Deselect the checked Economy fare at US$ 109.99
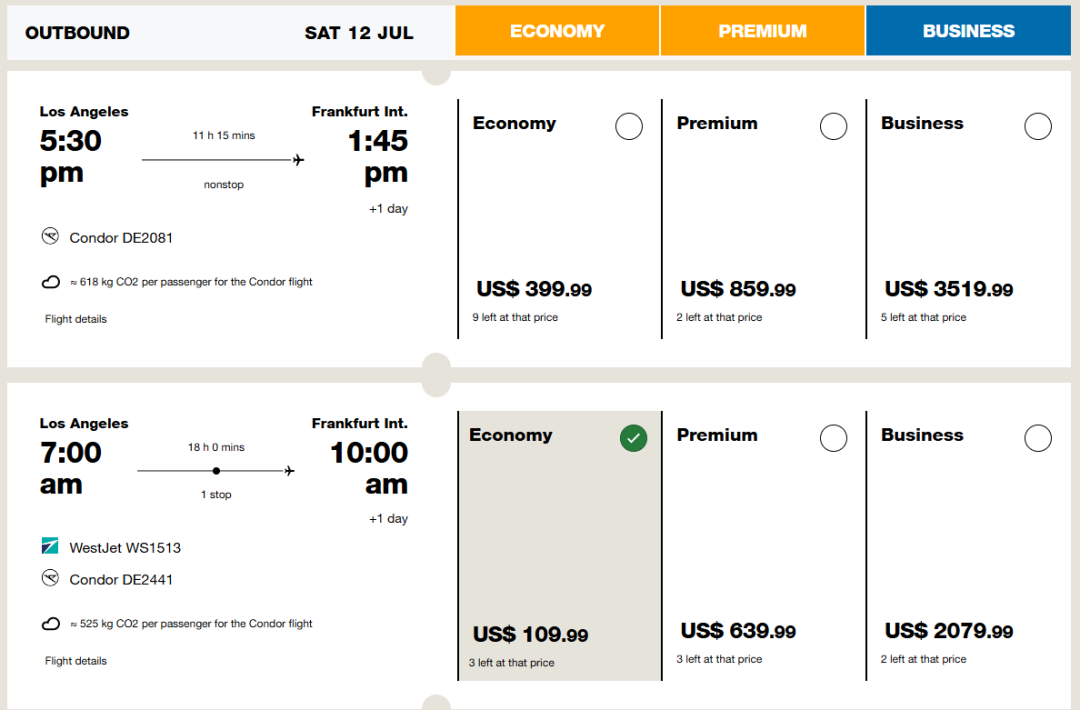The width and height of the screenshot is (1080, 710). 634,438
